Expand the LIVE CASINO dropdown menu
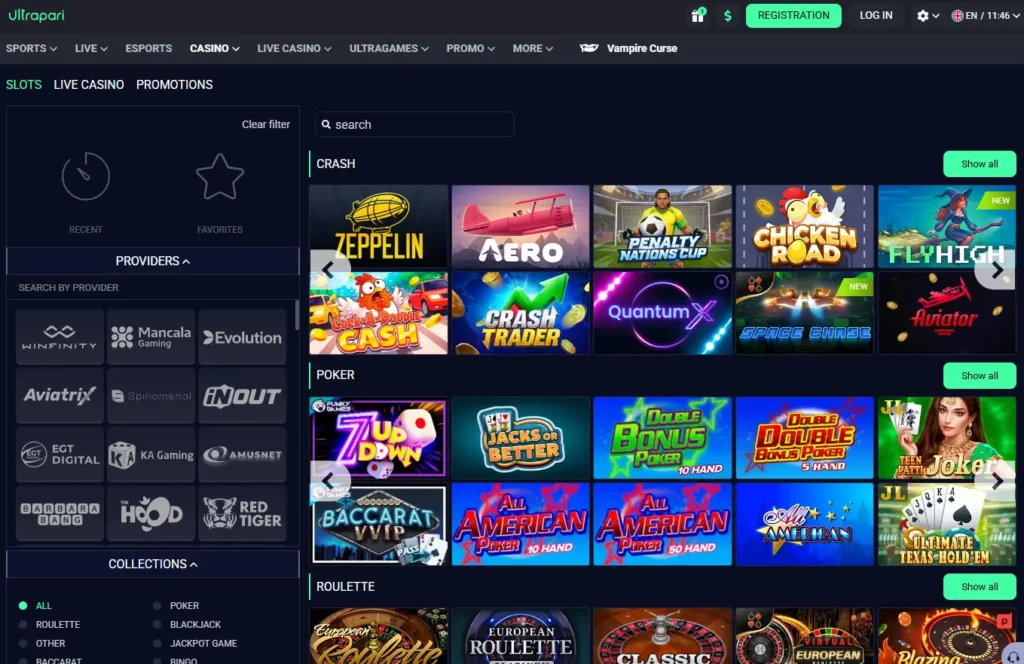1024x664 pixels. tap(294, 48)
